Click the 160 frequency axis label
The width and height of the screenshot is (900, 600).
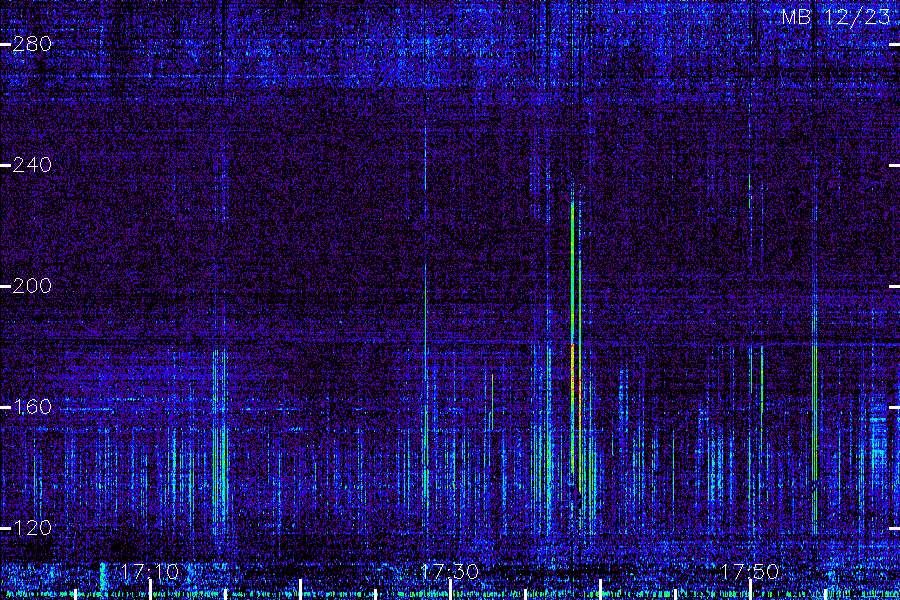point(32,407)
